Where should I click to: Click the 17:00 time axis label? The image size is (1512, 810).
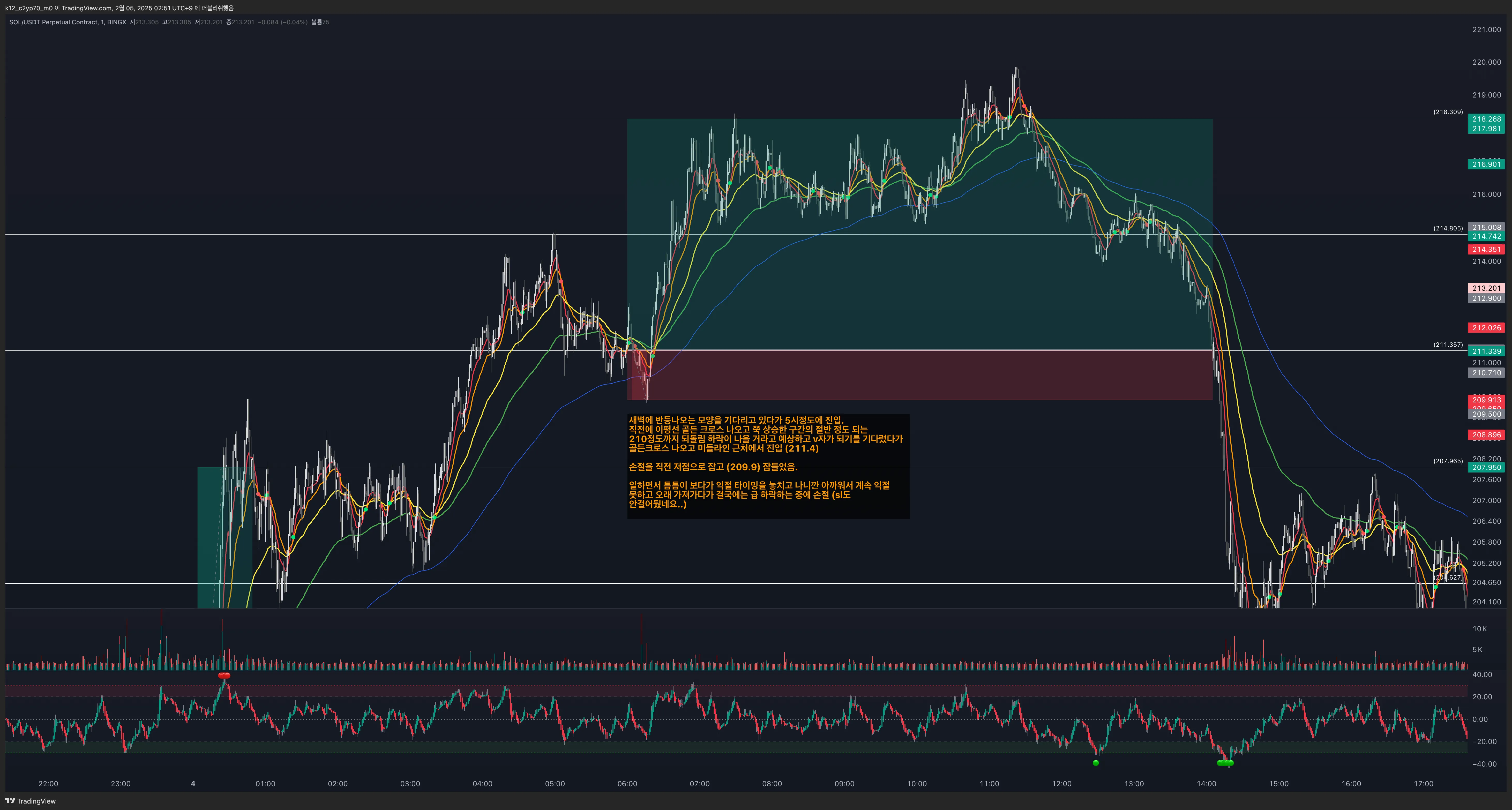[x=1424, y=784]
